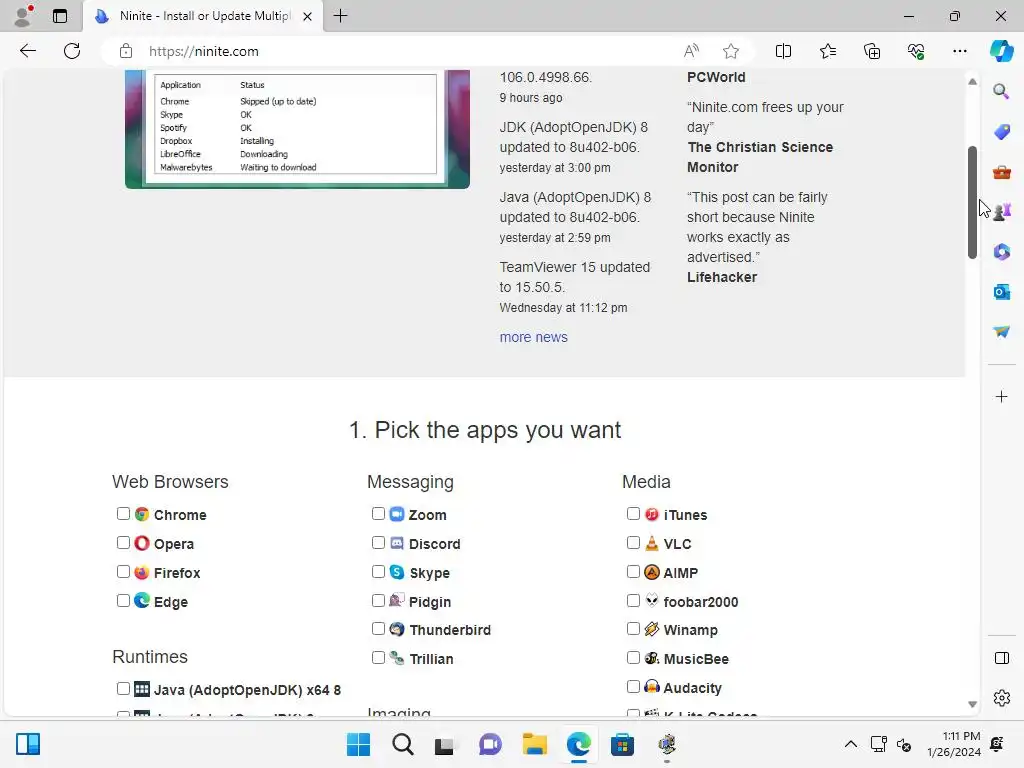The image size is (1024, 768).
Task: Click the Edge logo icon in app list
Action: point(142,600)
